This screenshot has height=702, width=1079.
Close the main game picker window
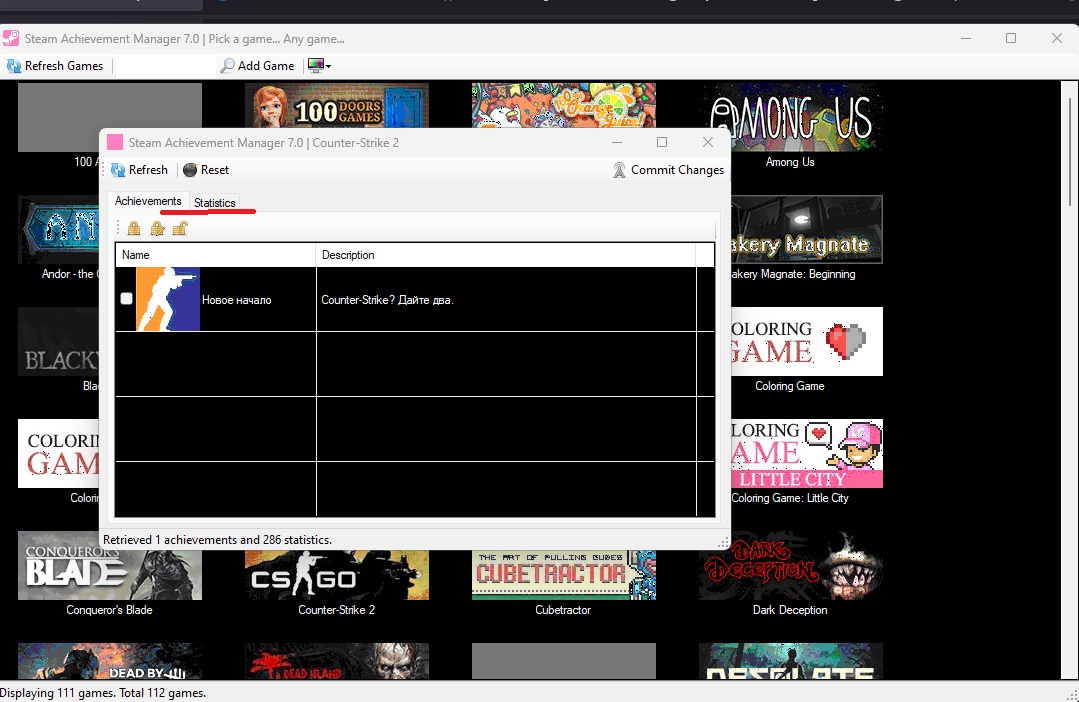pyautogui.click(x=1057, y=38)
